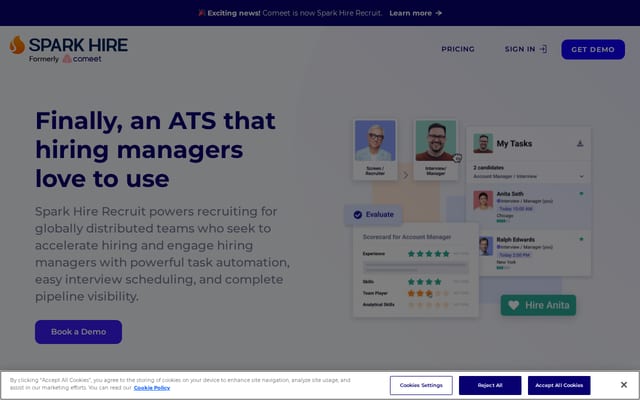Open the Learn more announcement link
This screenshot has height=400, width=640.
click(x=415, y=13)
